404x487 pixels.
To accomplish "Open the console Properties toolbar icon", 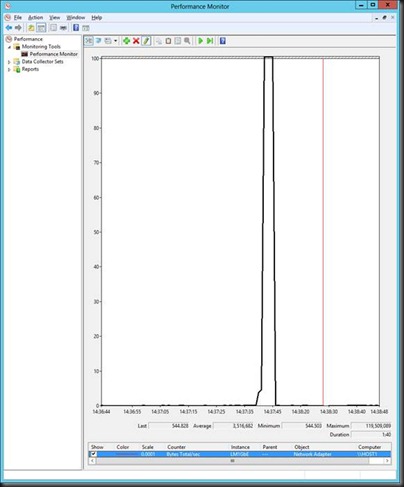I will coord(53,28).
